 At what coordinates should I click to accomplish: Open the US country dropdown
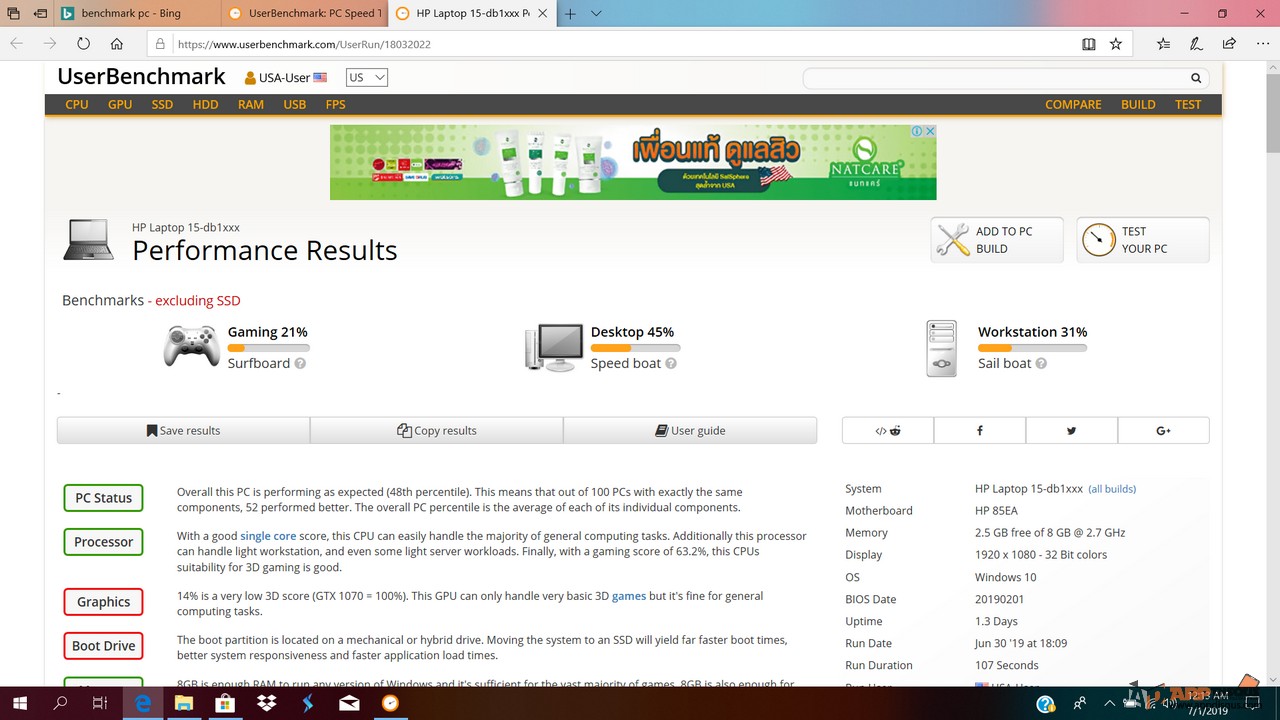(x=366, y=78)
